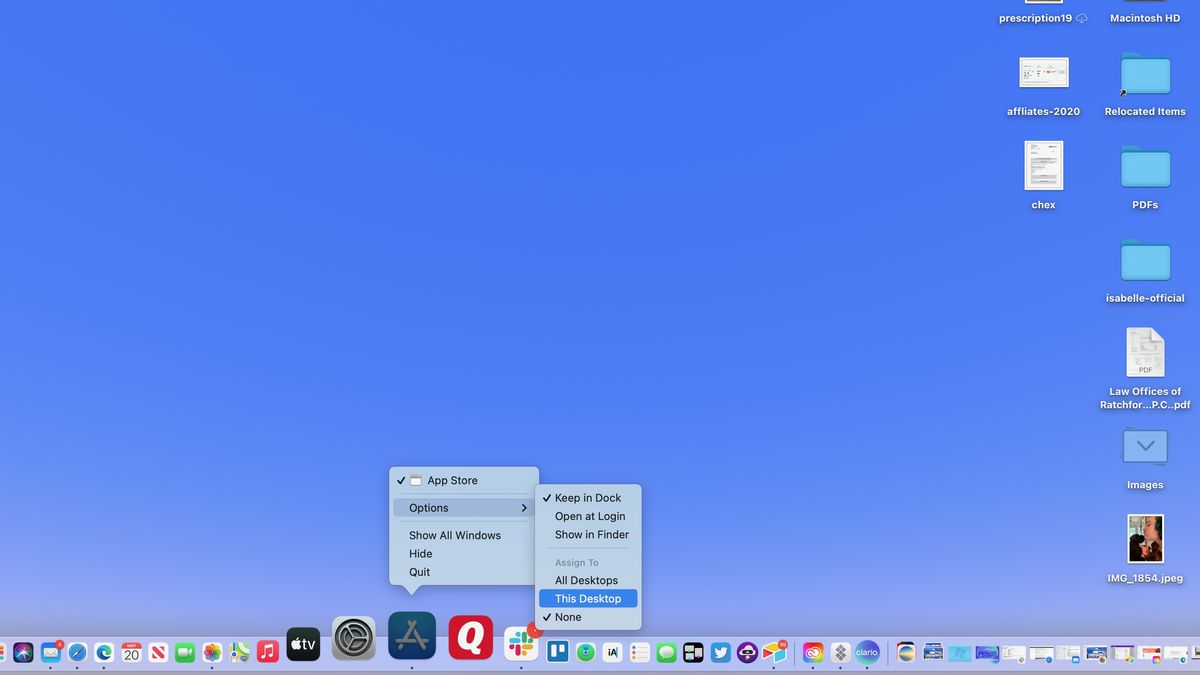This screenshot has width=1200, height=675.
Task: Open Adobe Creative Cloud from the Dock
Action: coord(811,652)
